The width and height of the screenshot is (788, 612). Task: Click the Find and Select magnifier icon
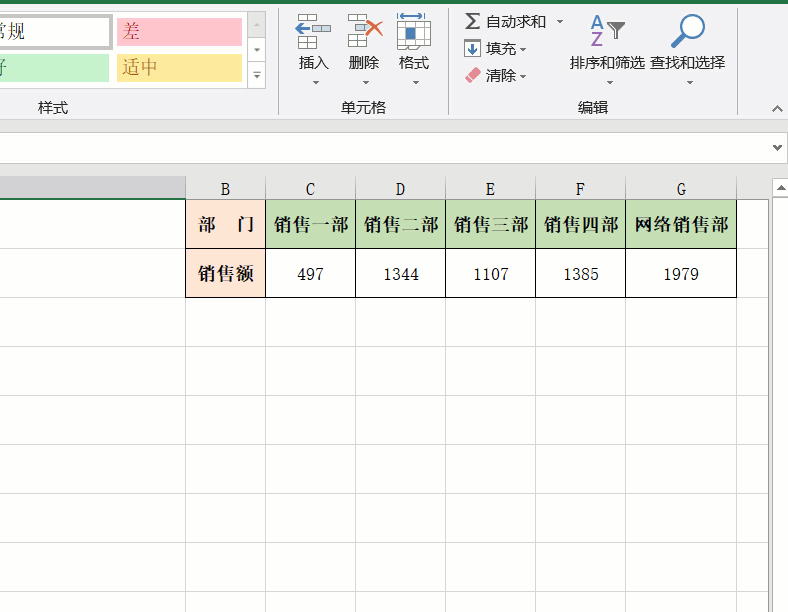point(687,31)
